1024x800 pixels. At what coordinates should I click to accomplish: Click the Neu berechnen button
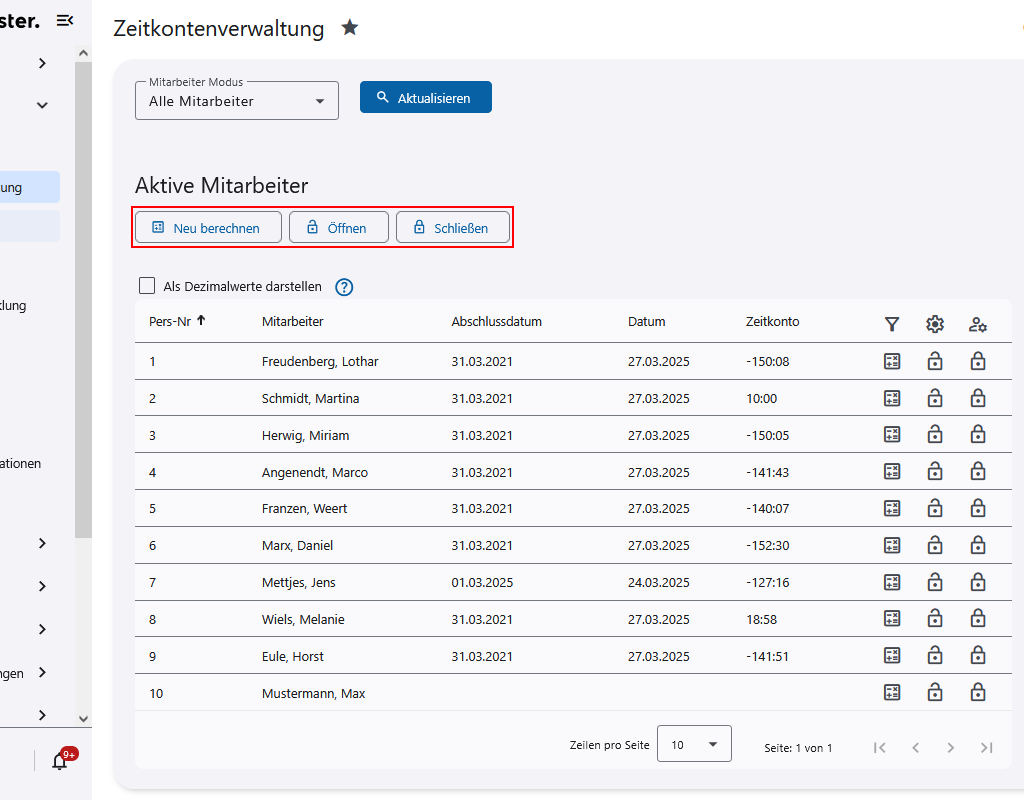(208, 228)
